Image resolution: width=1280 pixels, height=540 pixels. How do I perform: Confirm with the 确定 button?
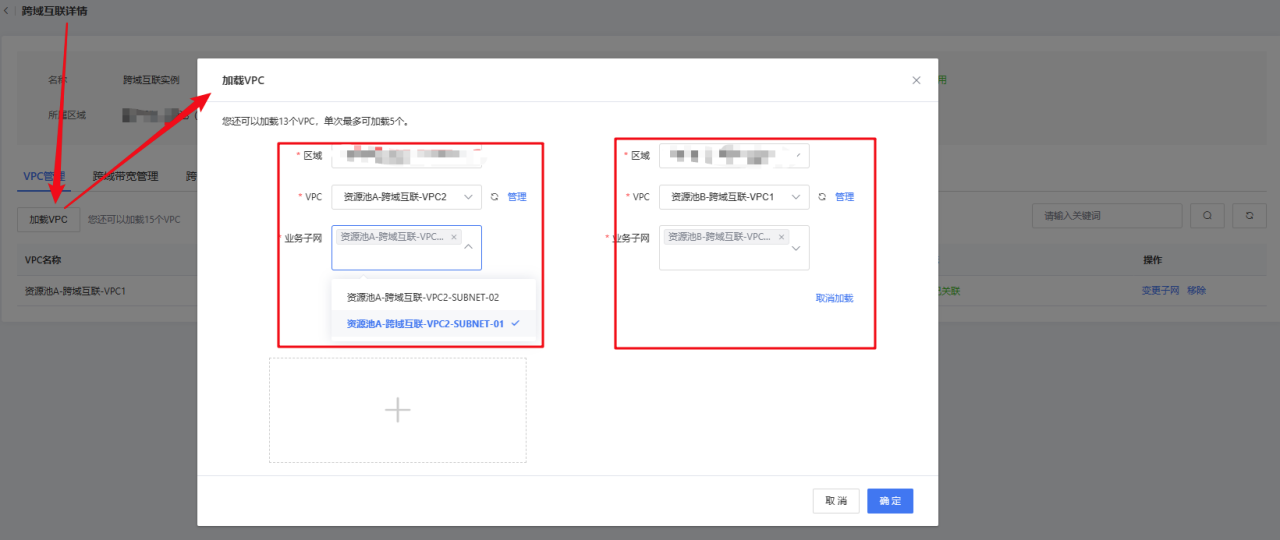point(890,500)
